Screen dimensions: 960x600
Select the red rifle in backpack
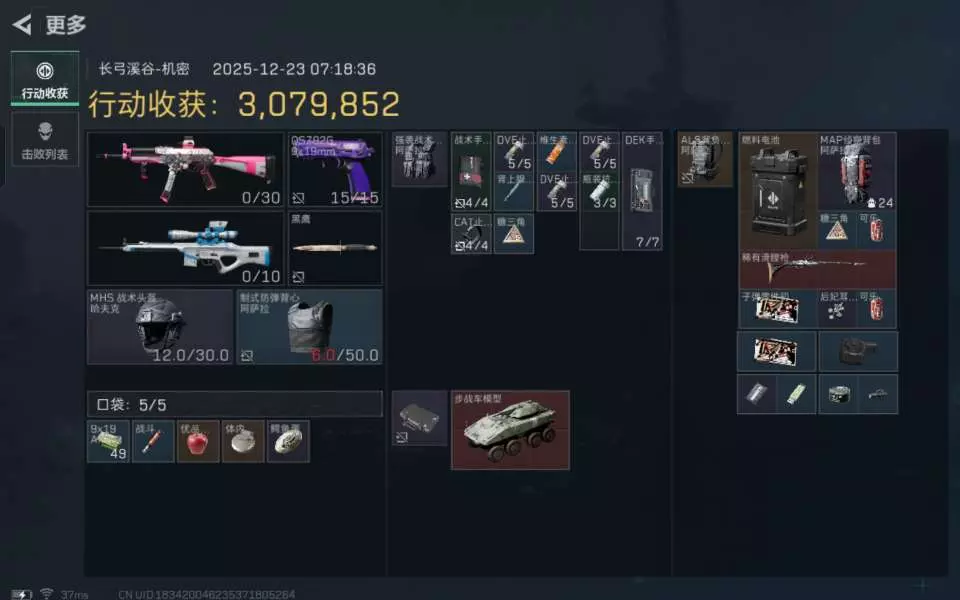(817, 269)
